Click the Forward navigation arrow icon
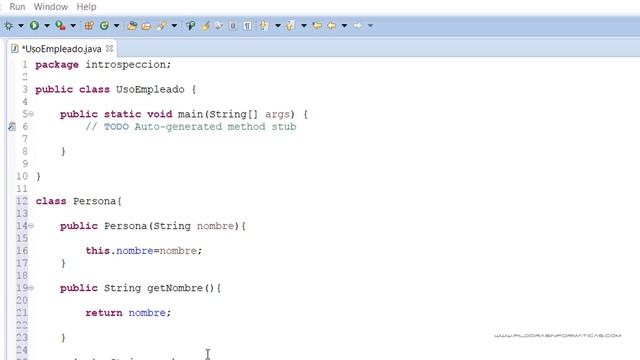 [358, 26]
